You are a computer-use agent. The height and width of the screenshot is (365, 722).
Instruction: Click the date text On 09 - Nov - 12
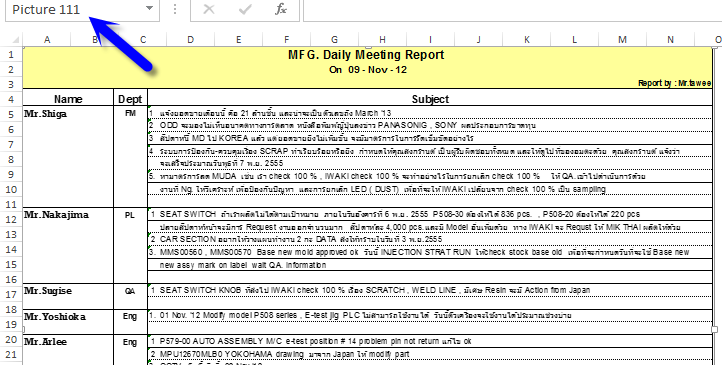click(x=368, y=70)
